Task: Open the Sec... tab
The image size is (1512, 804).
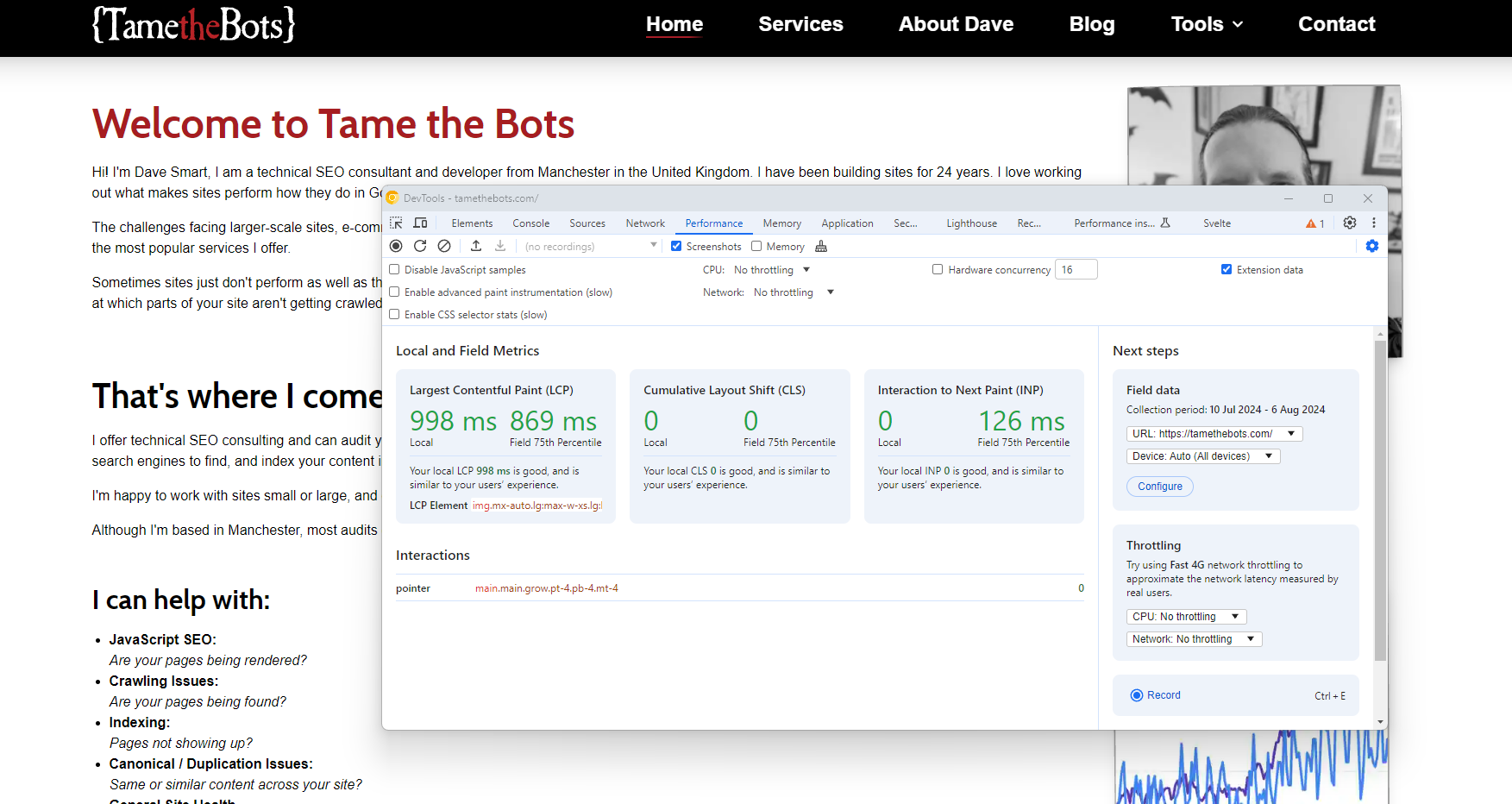Action: (905, 223)
